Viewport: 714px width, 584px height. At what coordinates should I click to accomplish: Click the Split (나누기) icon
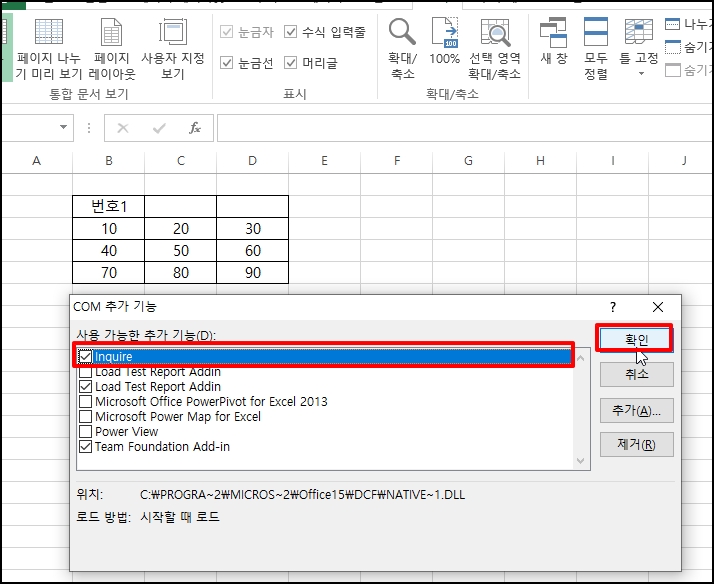click(x=672, y=24)
